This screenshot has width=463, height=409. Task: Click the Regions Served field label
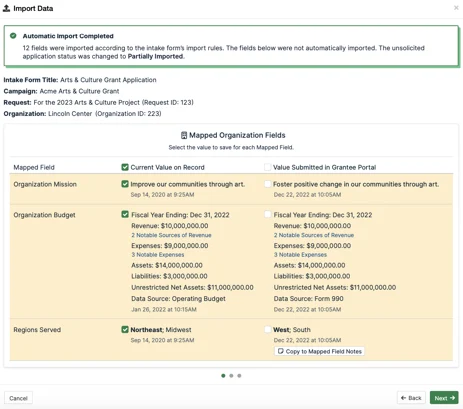(x=37, y=330)
